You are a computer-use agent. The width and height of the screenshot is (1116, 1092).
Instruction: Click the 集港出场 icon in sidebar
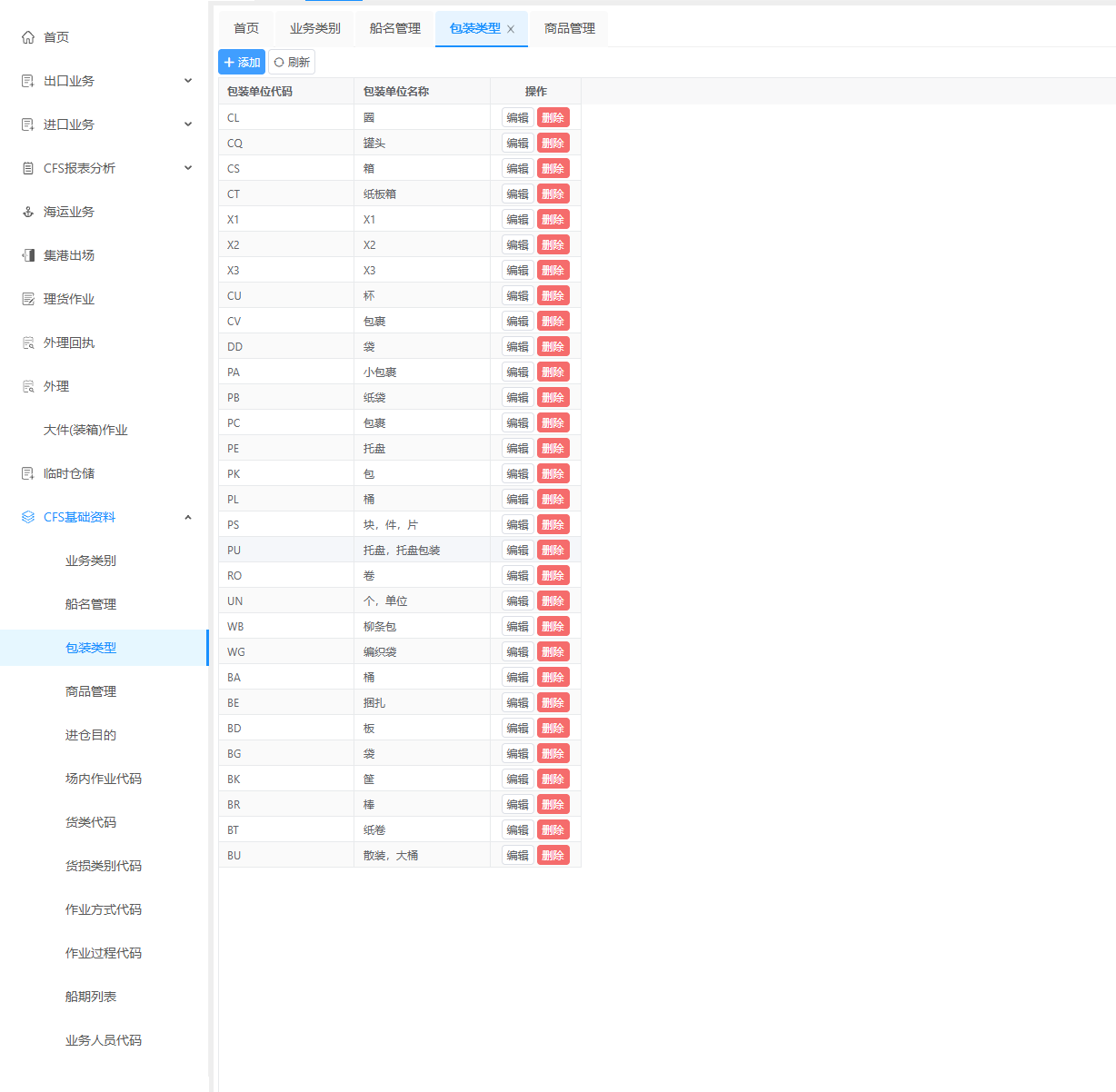click(28, 255)
